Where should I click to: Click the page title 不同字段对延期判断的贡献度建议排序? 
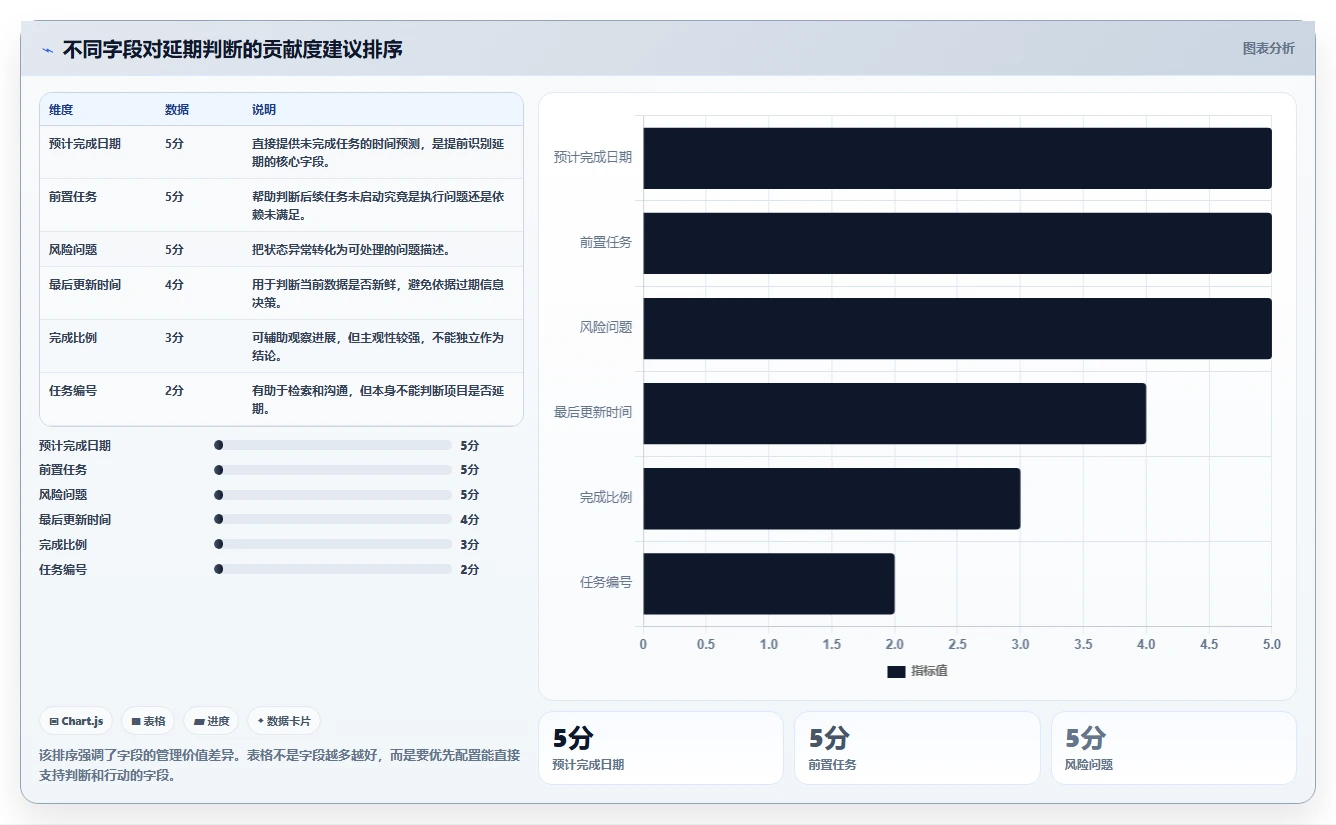click(233, 49)
